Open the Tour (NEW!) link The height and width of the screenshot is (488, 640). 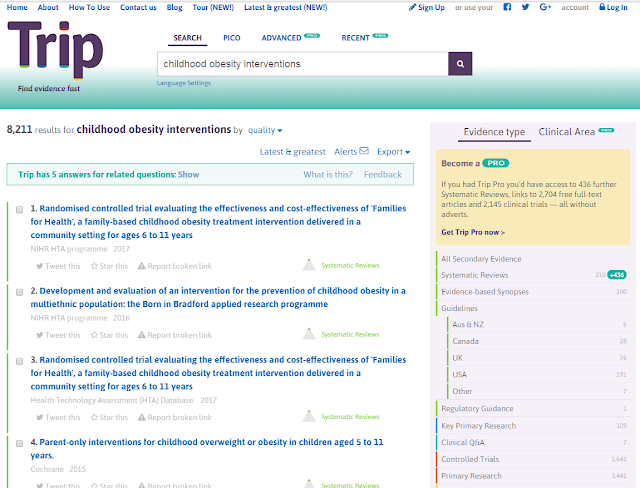click(x=213, y=7)
